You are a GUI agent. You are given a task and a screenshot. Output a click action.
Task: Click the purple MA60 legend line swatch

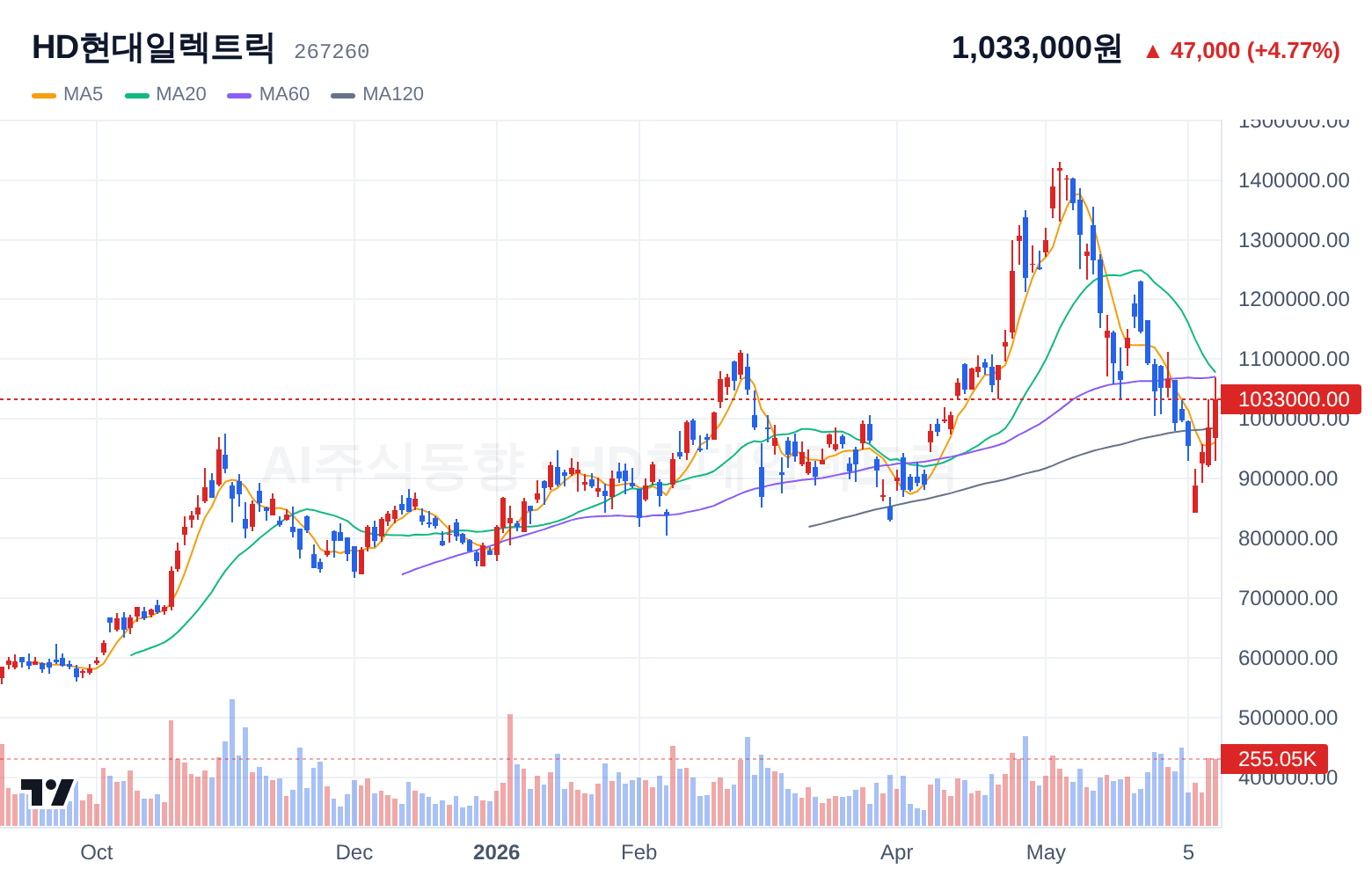pos(240,95)
